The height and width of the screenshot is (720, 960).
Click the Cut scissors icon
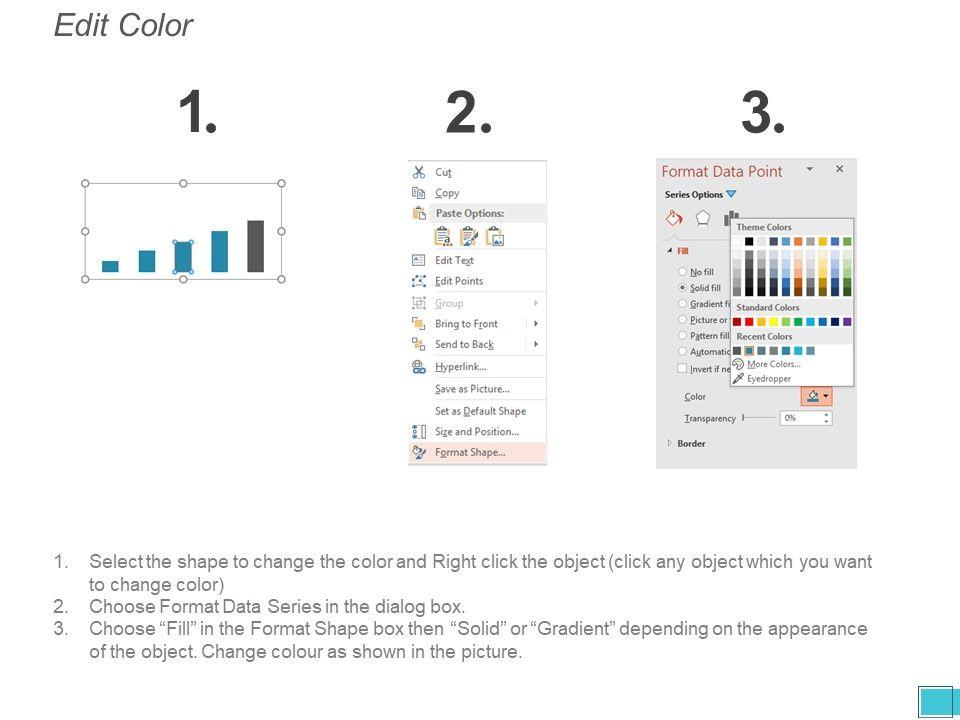419,172
